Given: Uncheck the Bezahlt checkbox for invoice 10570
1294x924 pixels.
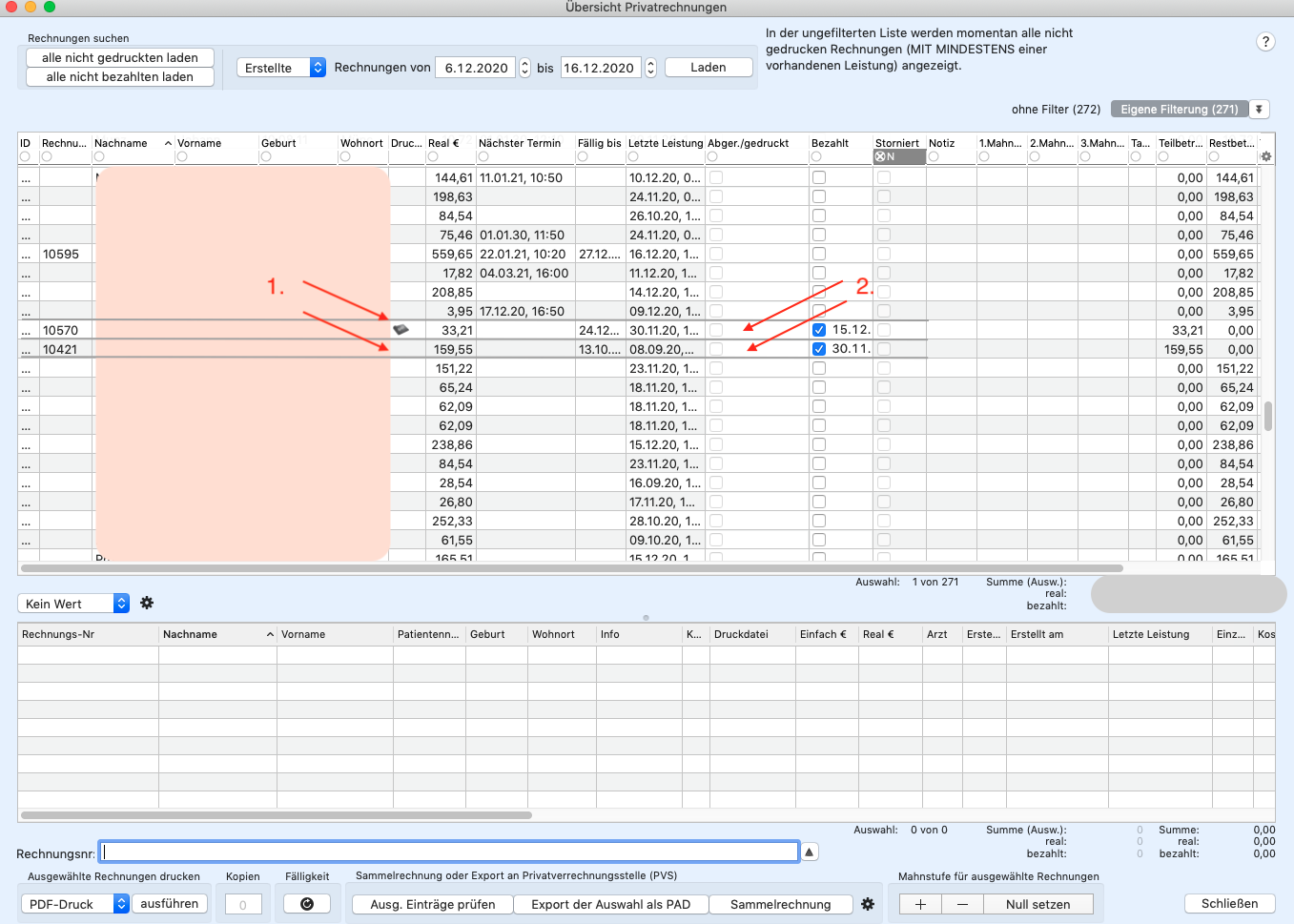Looking at the screenshot, I should pyautogui.click(x=819, y=330).
